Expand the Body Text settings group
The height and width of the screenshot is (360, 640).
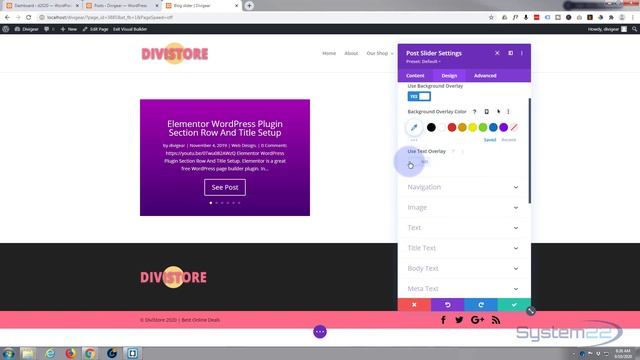pos(464,268)
